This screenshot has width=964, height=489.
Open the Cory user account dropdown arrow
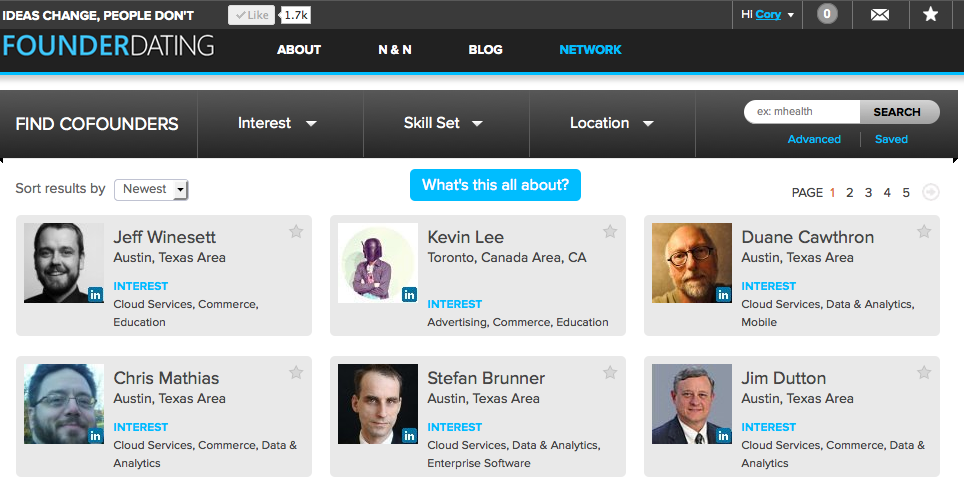[x=791, y=15]
